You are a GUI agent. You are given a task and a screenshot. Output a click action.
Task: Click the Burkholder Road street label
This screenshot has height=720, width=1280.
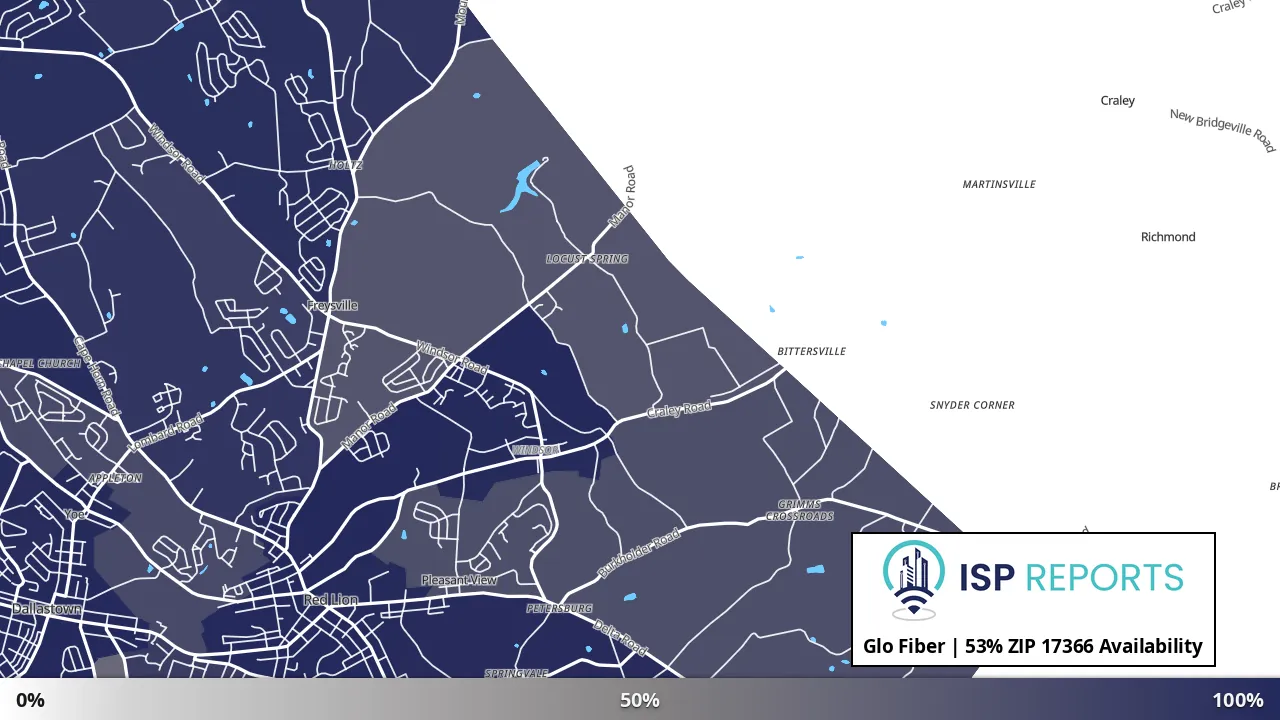pos(639,553)
